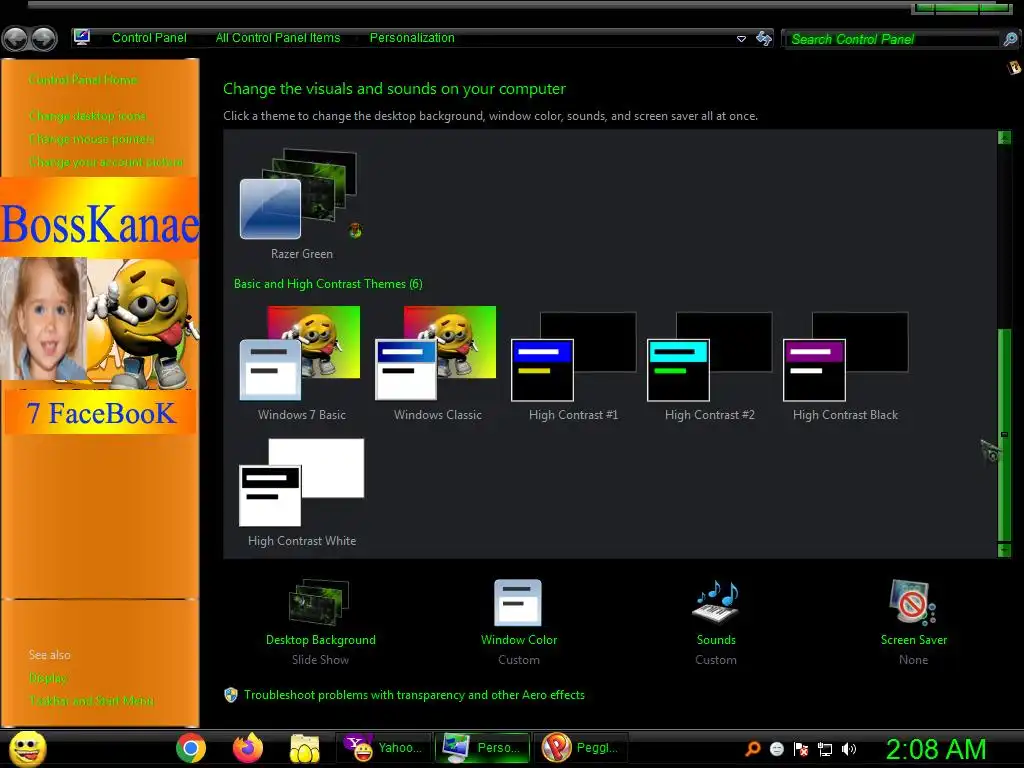This screenshot has height=768, width=1024.
Task: Click the orange magnifier tray icon
Action: tap(753, 749)
